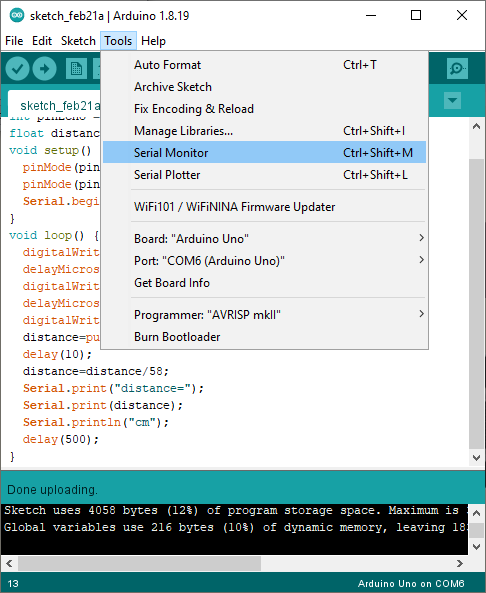The width and height of the screenshot is (486, 593).
Task: Click the "void setup()" code line
Action: pos(50,150)
